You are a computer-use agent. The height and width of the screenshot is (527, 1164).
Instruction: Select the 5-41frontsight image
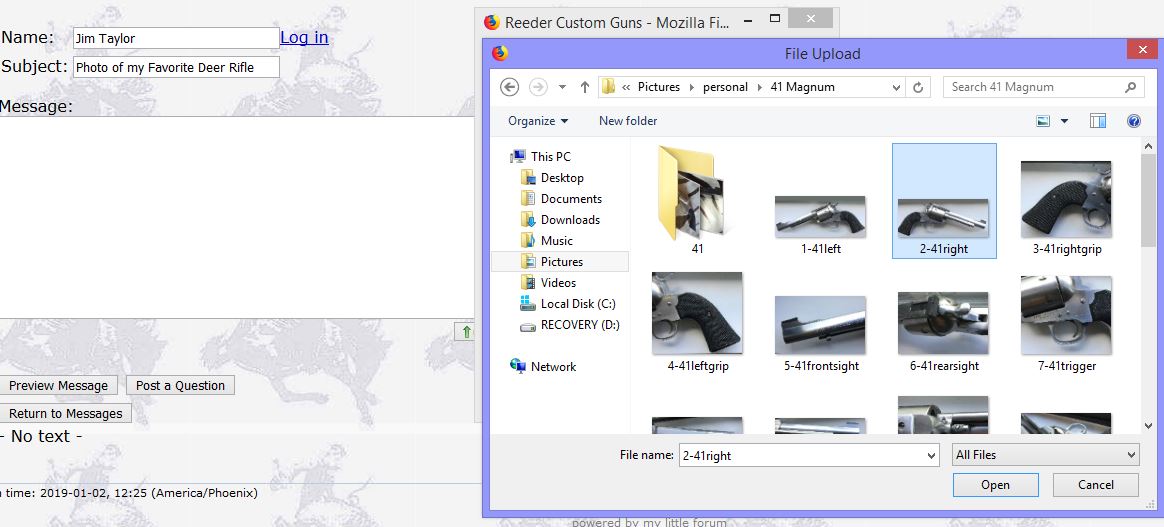pos(820,333)
